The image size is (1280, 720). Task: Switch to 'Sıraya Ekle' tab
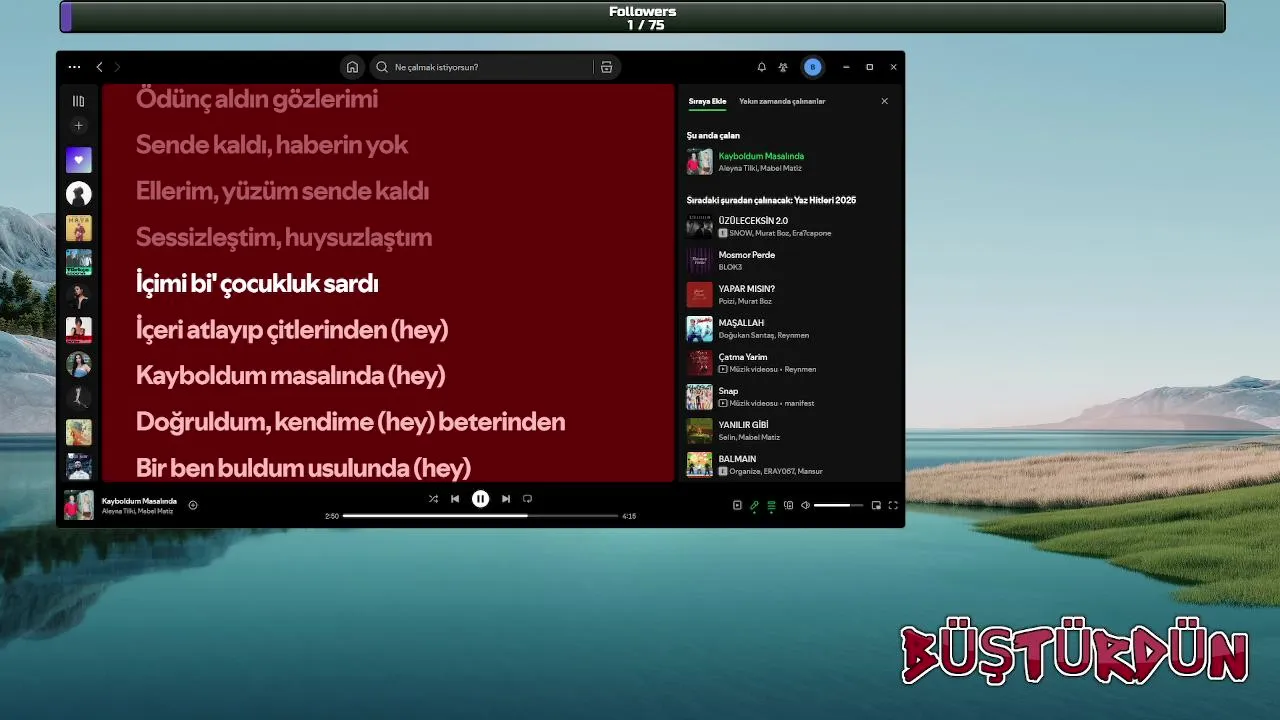click(707, 101)
